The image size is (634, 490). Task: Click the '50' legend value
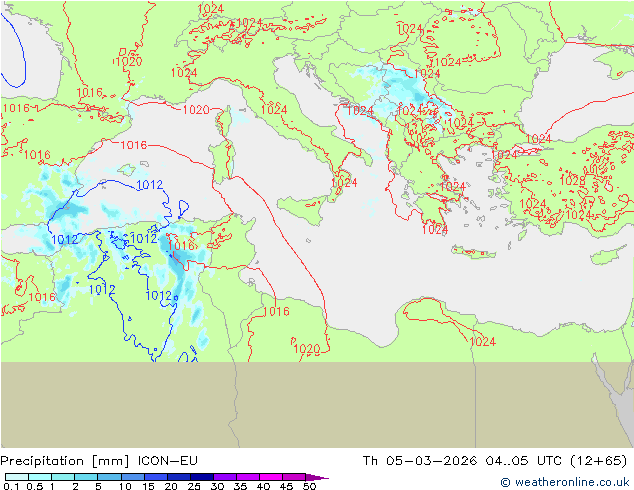(x=309, y=486)
